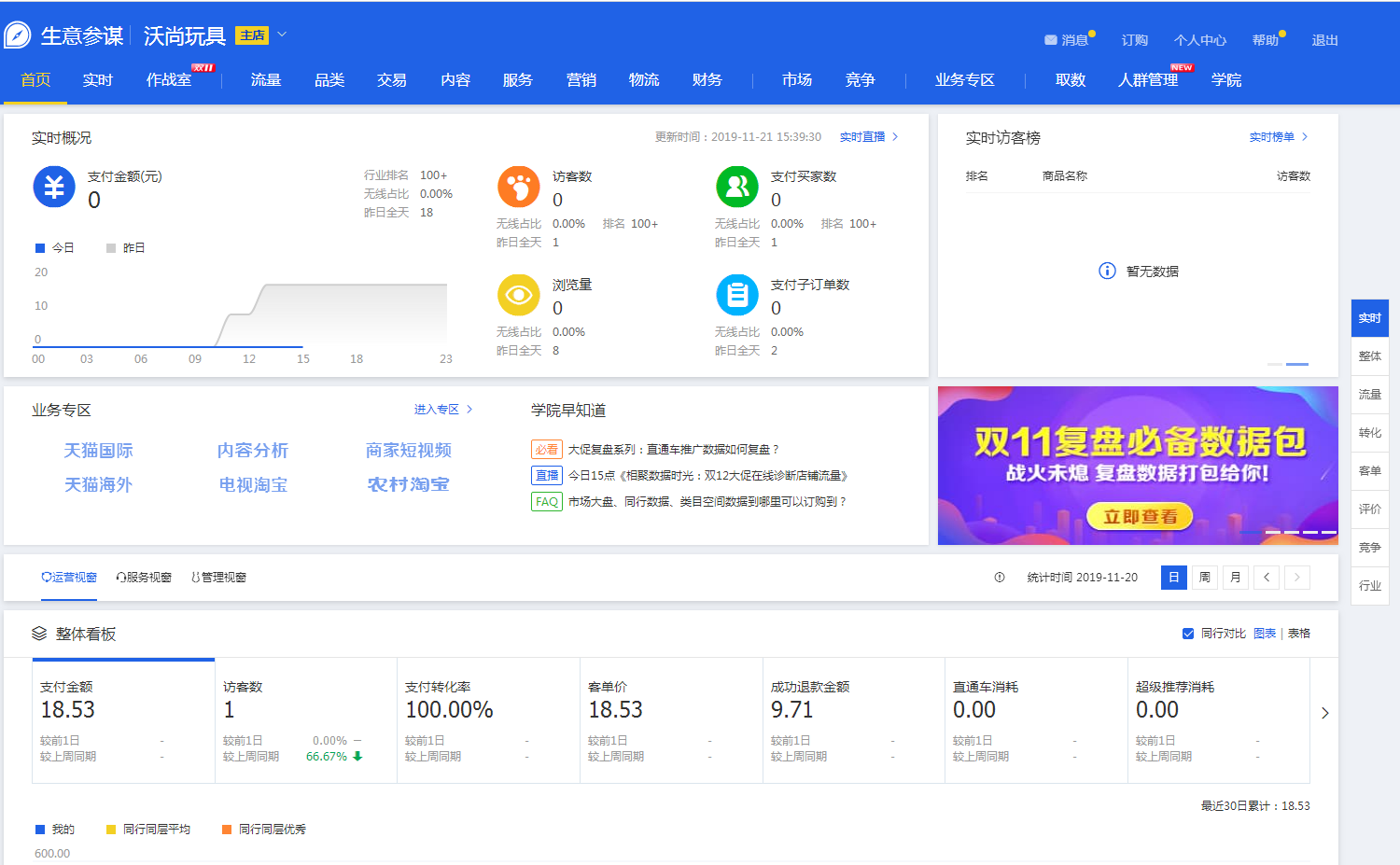Viewport: 1400px width, 865px height.
Task: Toggle the 同行对比 checkbox
Action: pyautogui.click(x=1188, y=634)
